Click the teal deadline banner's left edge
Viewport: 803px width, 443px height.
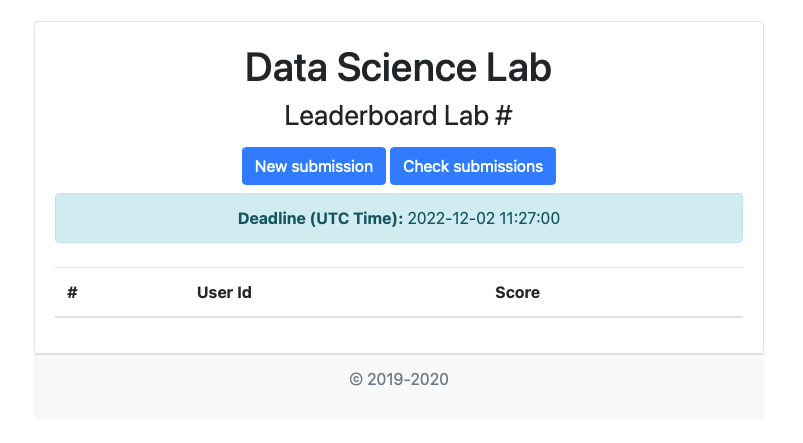(64, 218)
